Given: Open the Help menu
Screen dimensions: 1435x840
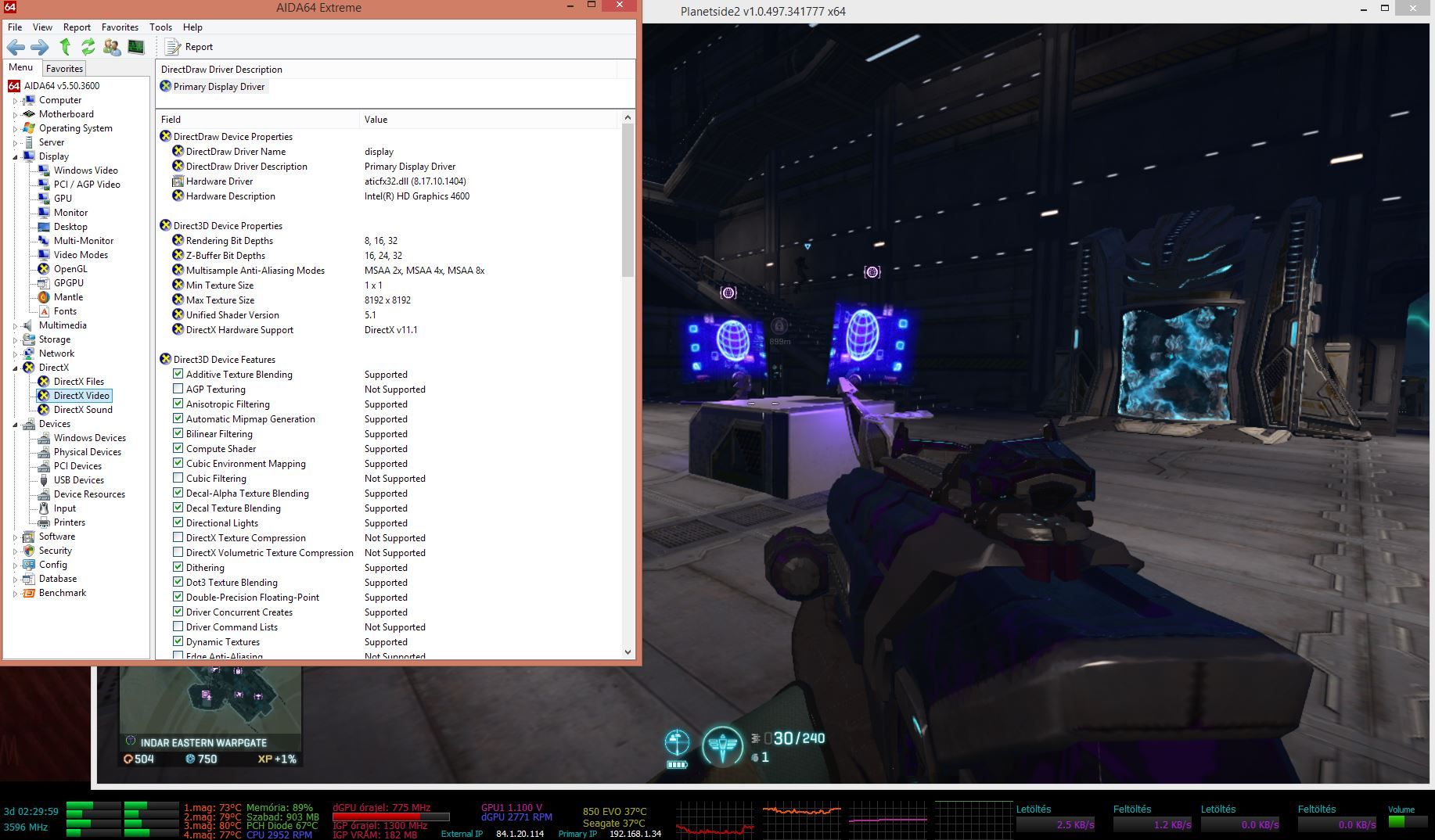Looking at the screenshot, I should 192,27.
